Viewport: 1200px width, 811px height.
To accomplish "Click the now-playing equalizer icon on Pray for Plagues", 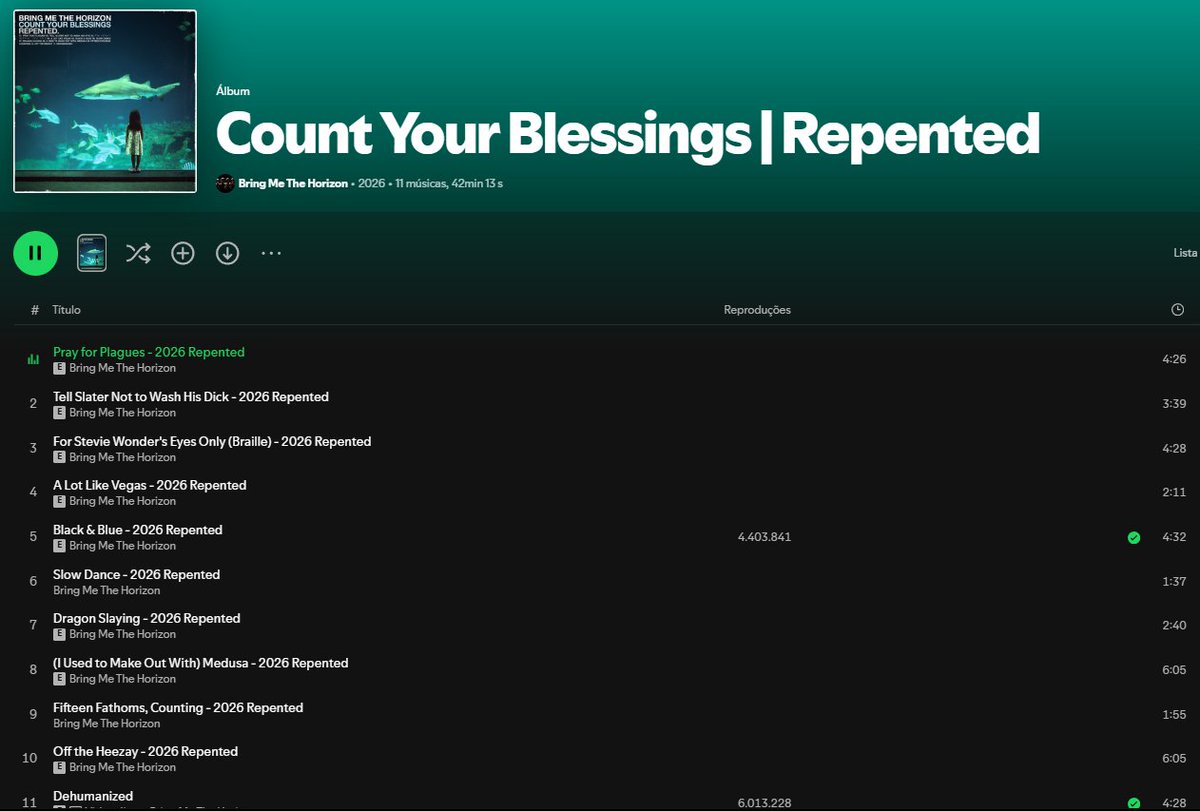I will [33, 359].
